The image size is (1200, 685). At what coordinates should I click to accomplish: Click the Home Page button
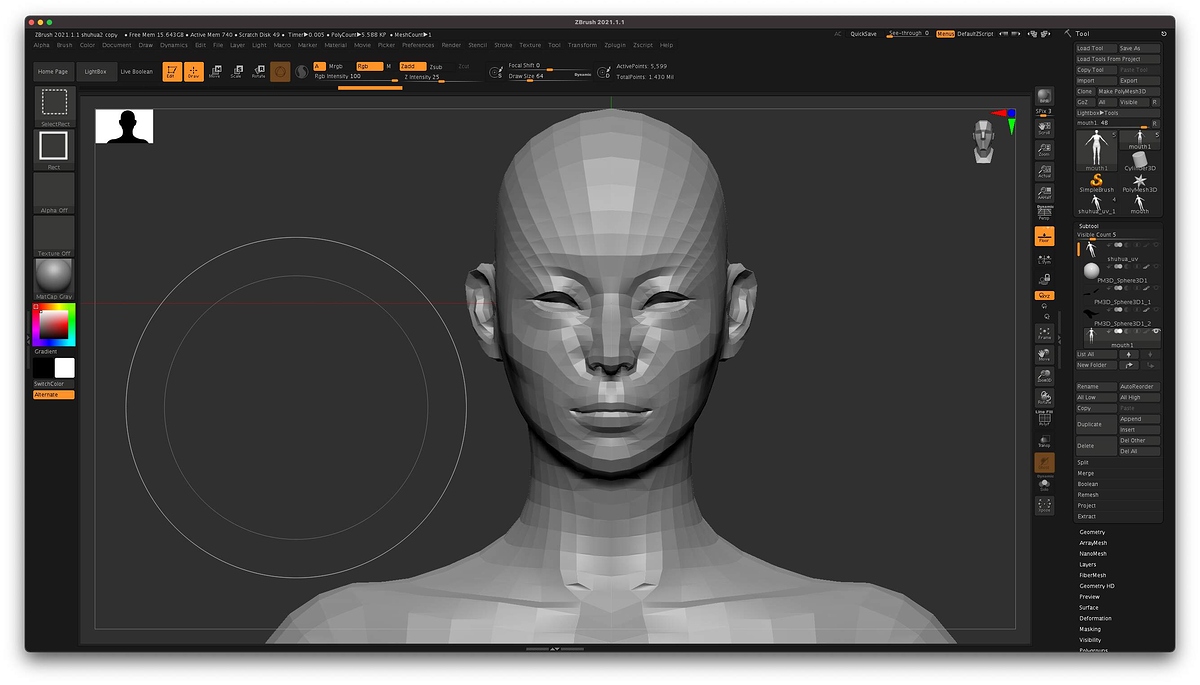[54, 72]
